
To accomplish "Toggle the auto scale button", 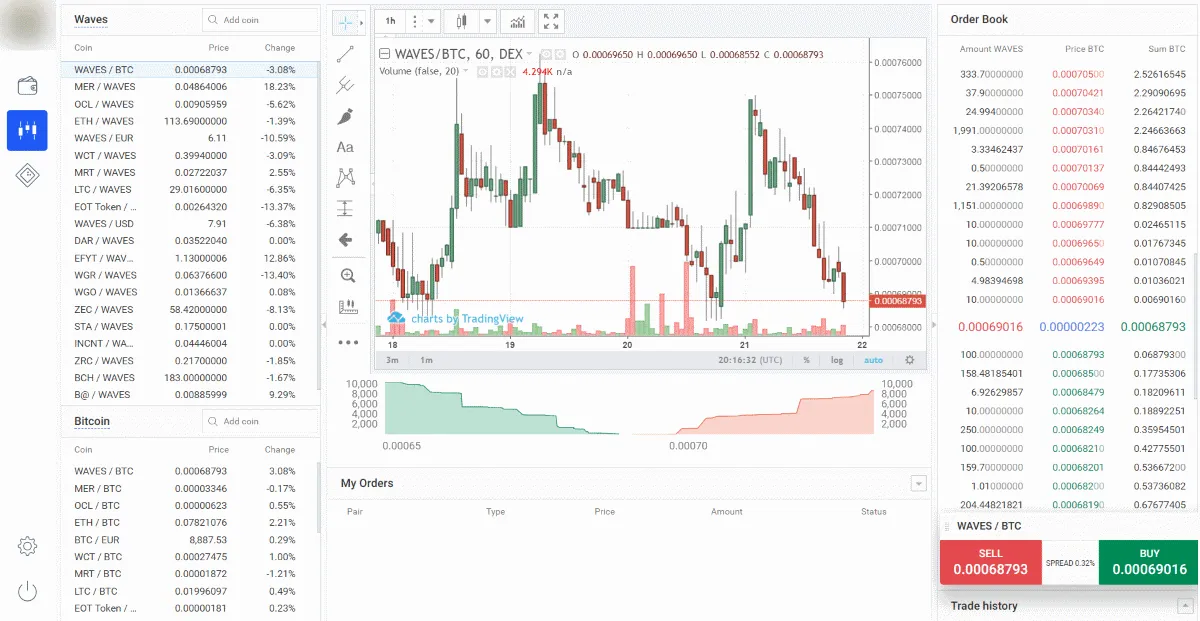I will click(873, 360).
